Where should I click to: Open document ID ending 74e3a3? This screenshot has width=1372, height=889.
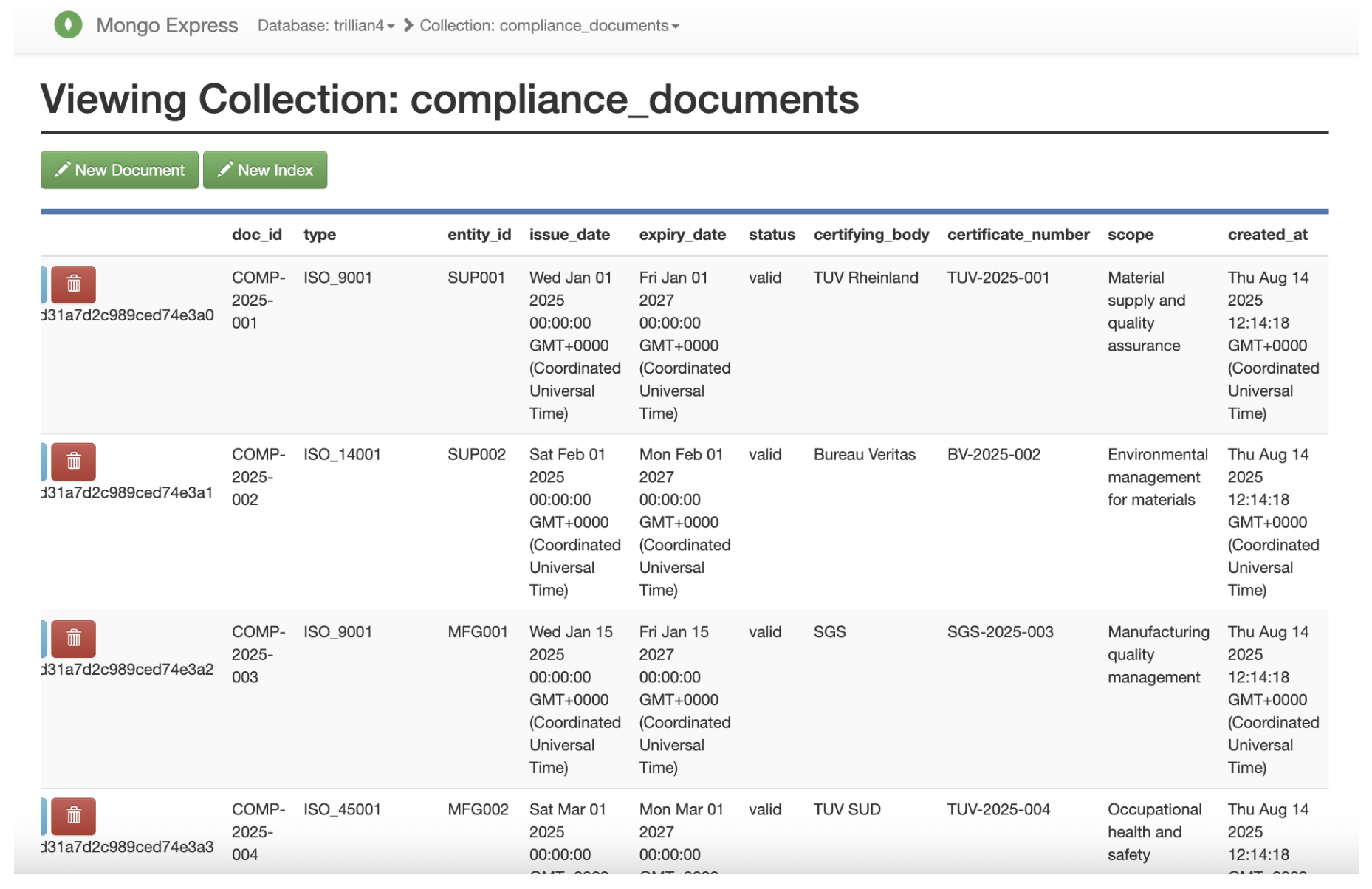(x=127, y=847)
